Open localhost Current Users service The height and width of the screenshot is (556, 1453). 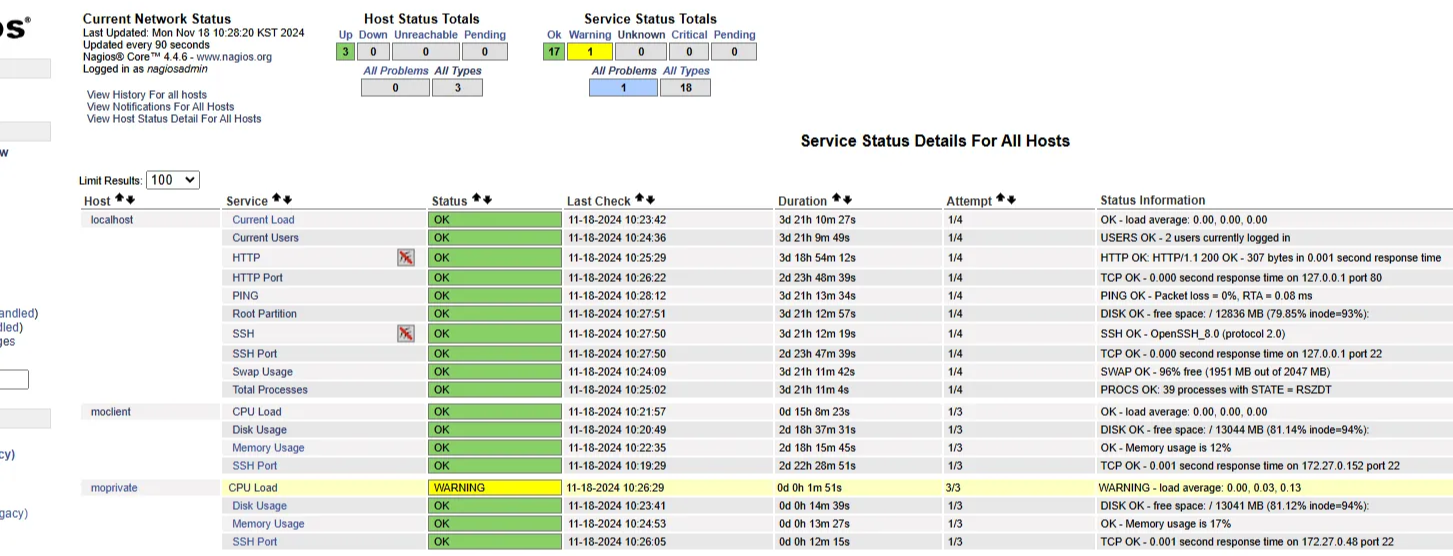pyautogui.click(x=266, y=238)
